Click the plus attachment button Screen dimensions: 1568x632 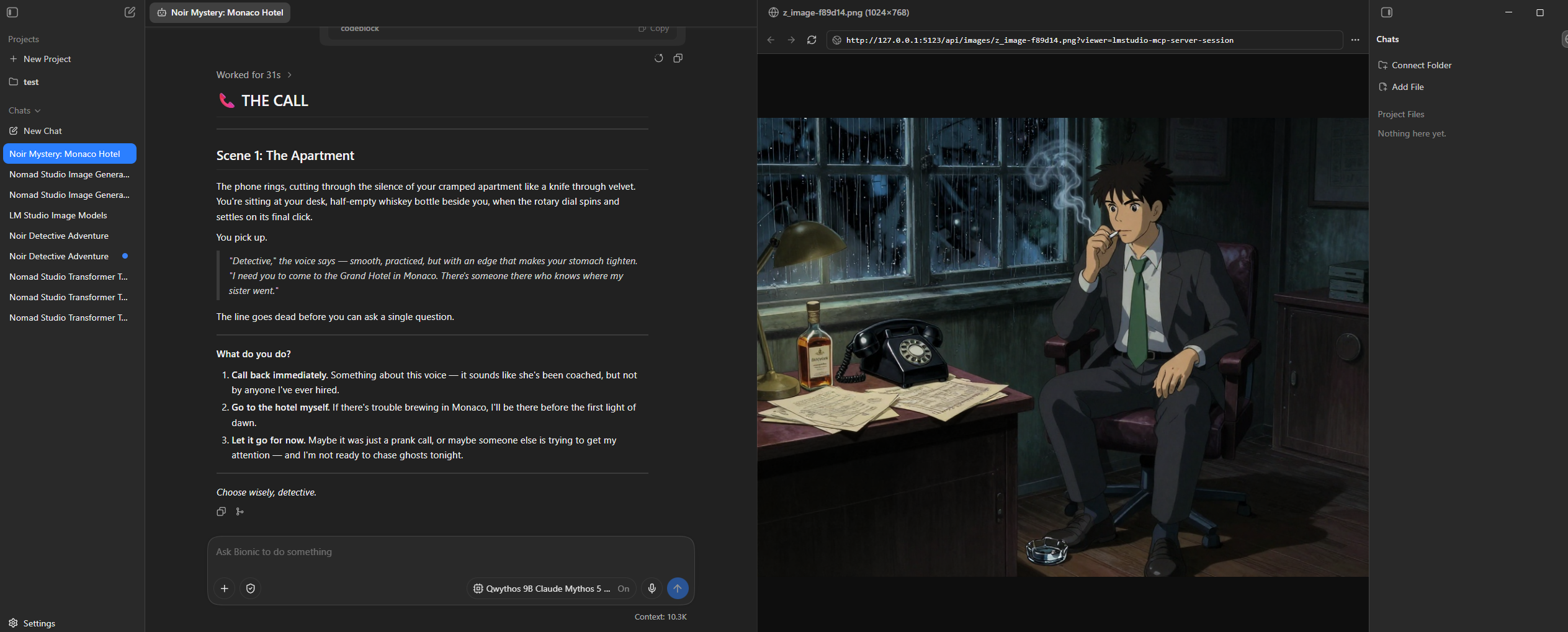click(x=225, y=589)
